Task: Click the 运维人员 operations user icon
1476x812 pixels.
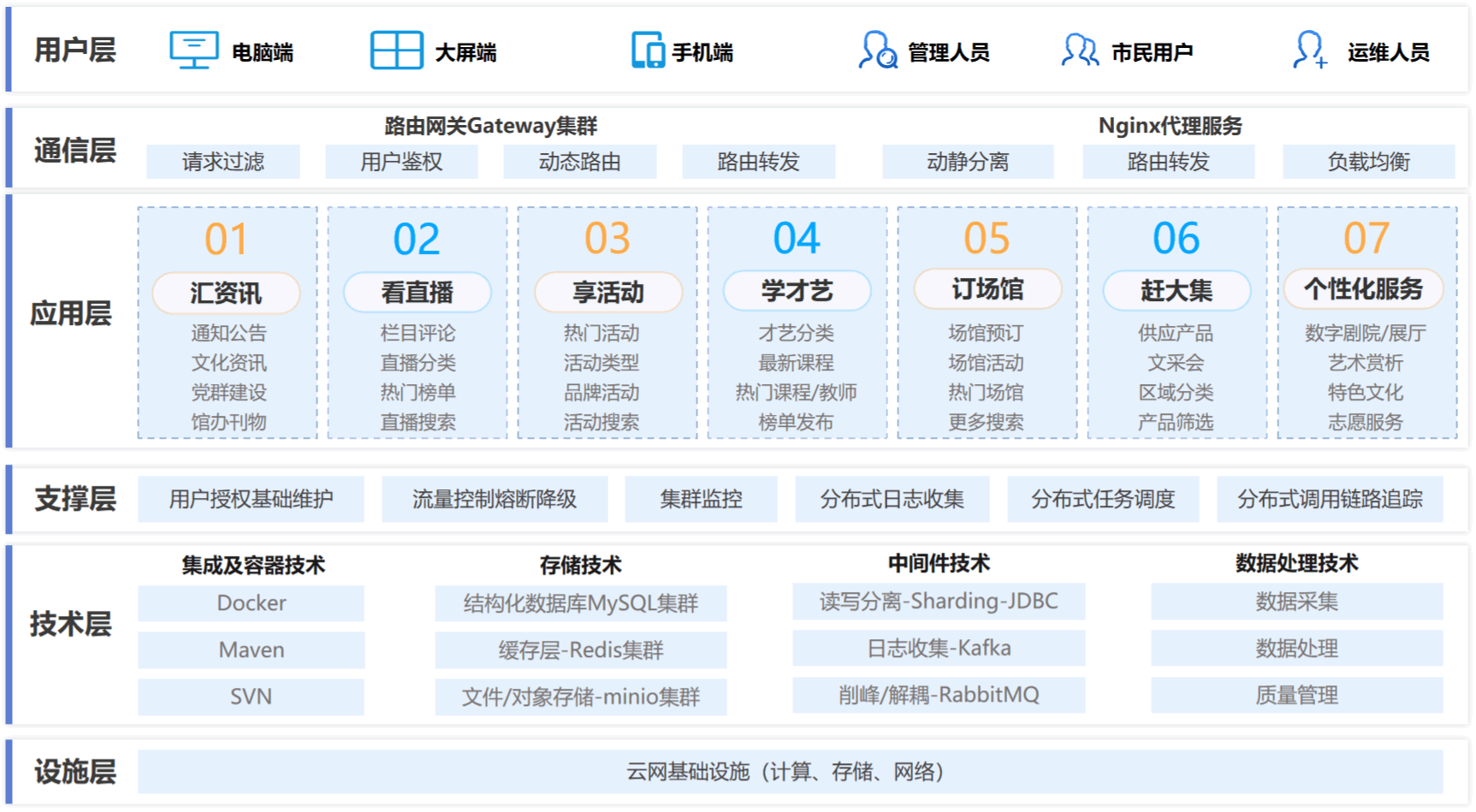Action: click(1309, 50)
